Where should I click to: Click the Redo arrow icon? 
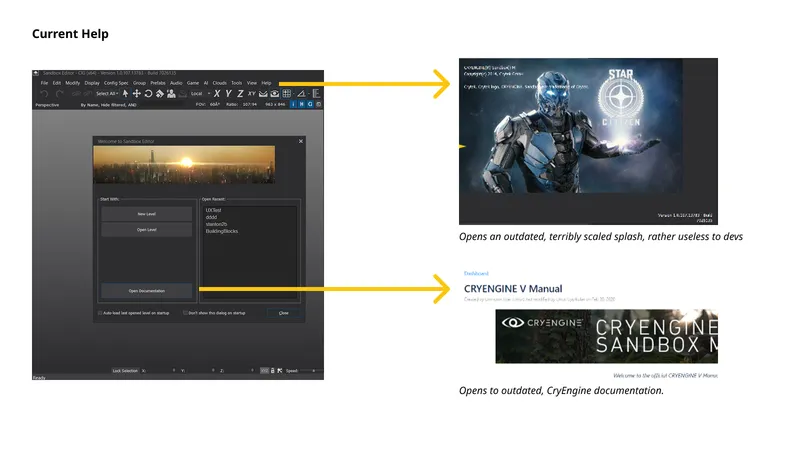tap(59, 93)
